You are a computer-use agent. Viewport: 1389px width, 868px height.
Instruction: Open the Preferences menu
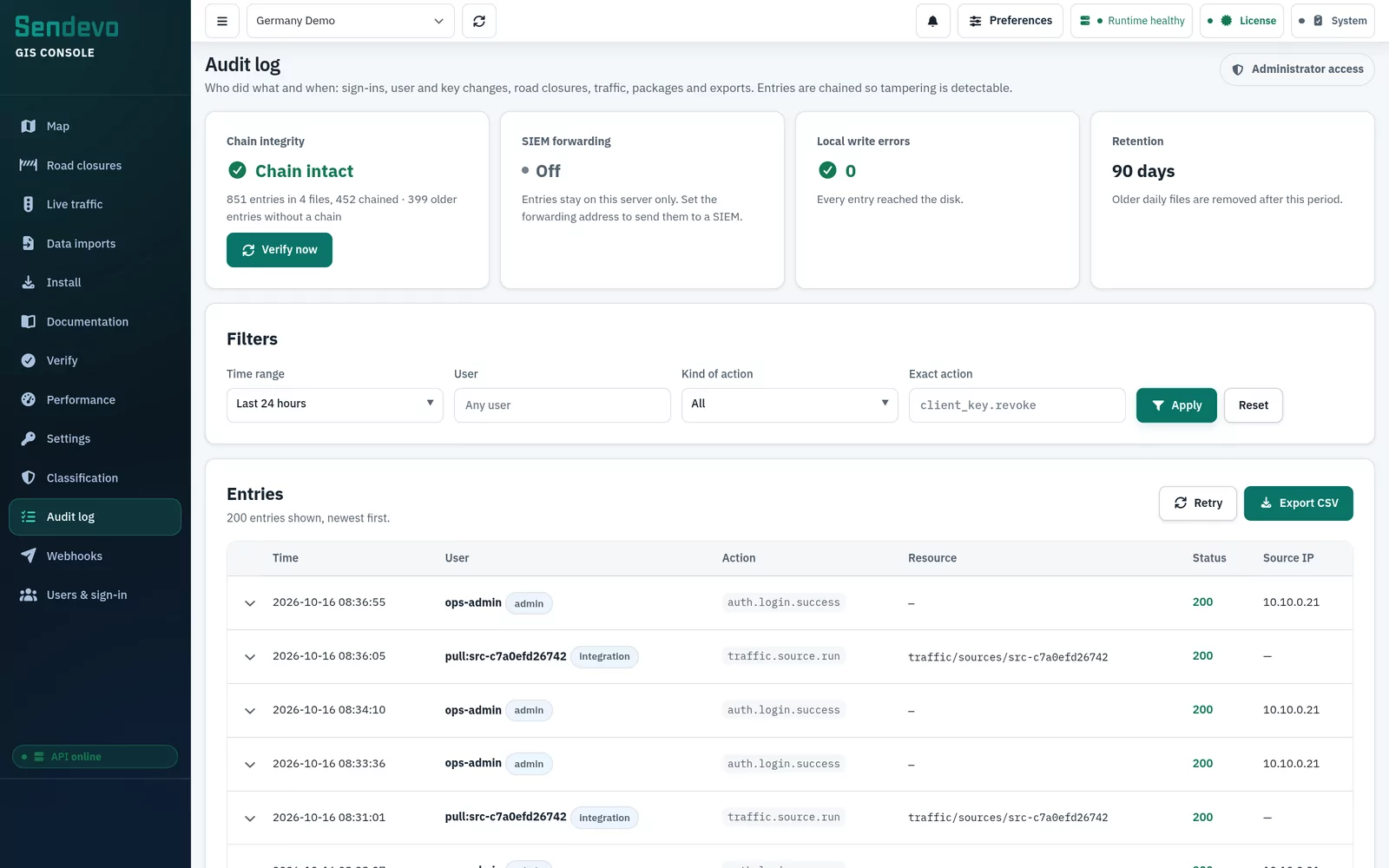click(1010, 21)
